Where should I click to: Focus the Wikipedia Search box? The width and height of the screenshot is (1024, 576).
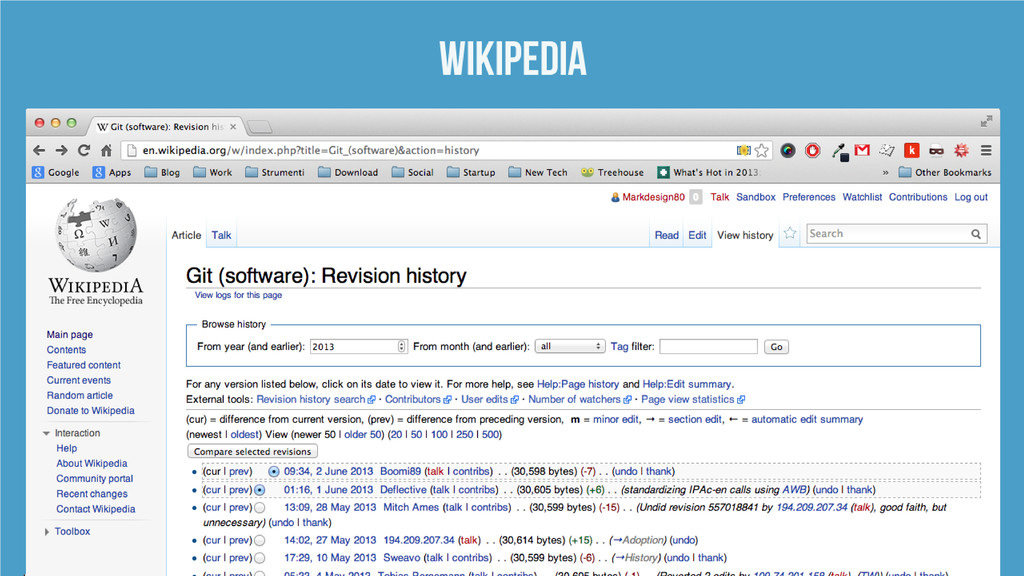[x=888, y=234]
